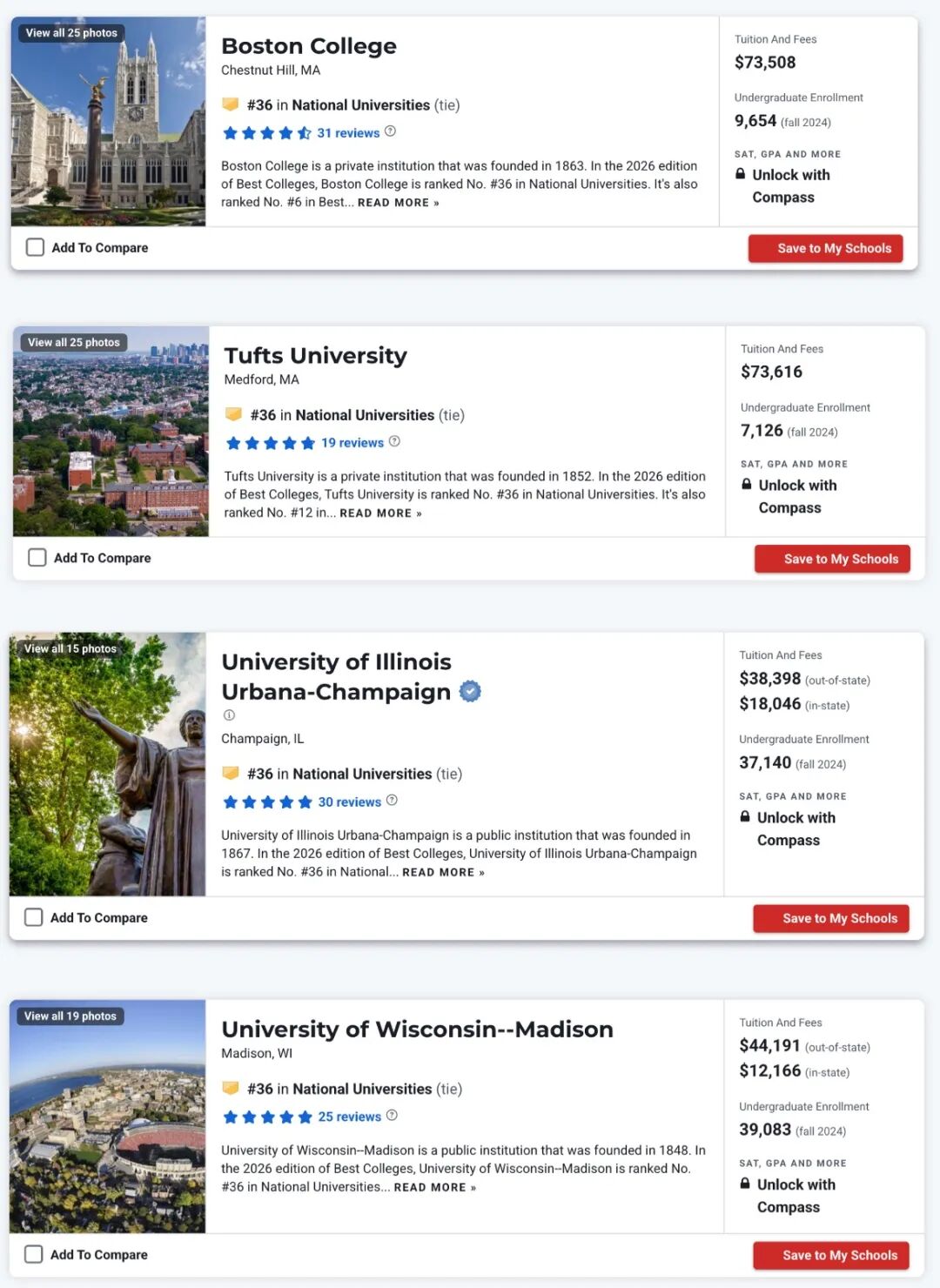Check Add To Compare for Boston College
This screenshot has height=1288, width=940.
tap(35, 247)
